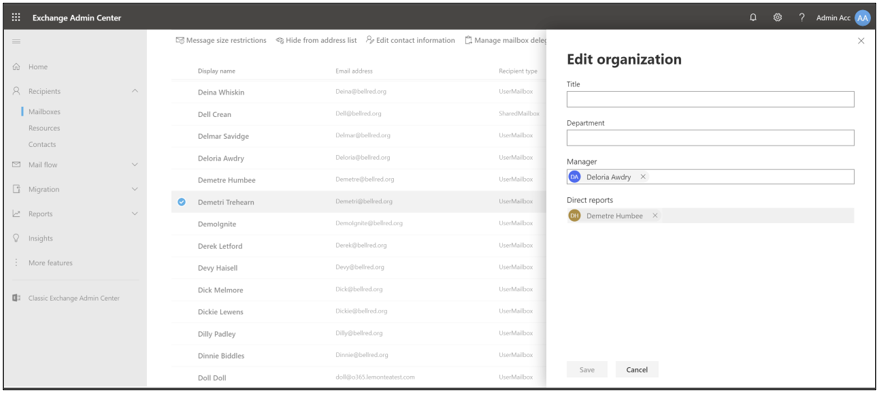Select Demetre Humbee in the mailbox list
The height and width of the screenshot is (394, 881).
(358, 180)
